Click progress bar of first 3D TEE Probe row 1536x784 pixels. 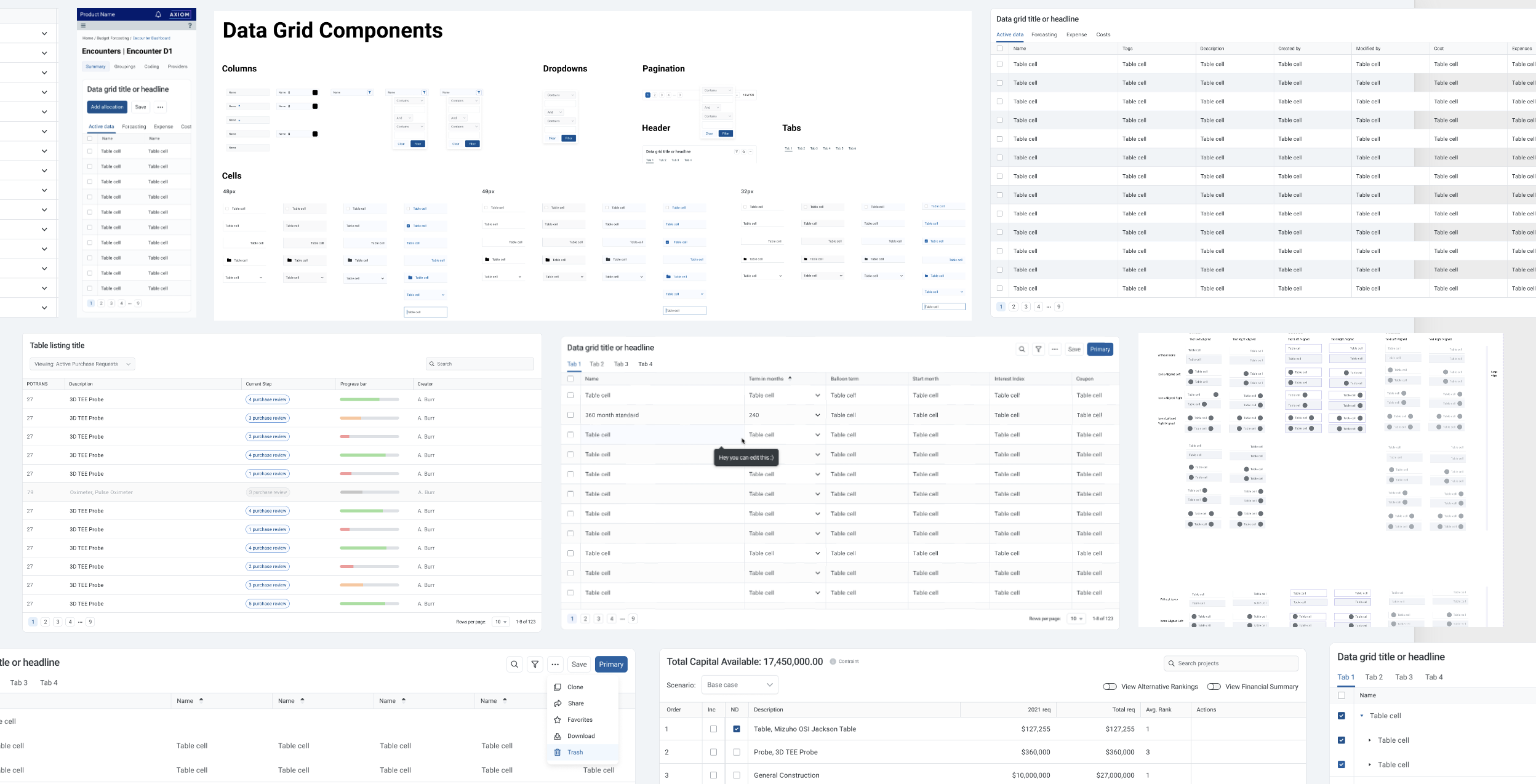[369, 400]
